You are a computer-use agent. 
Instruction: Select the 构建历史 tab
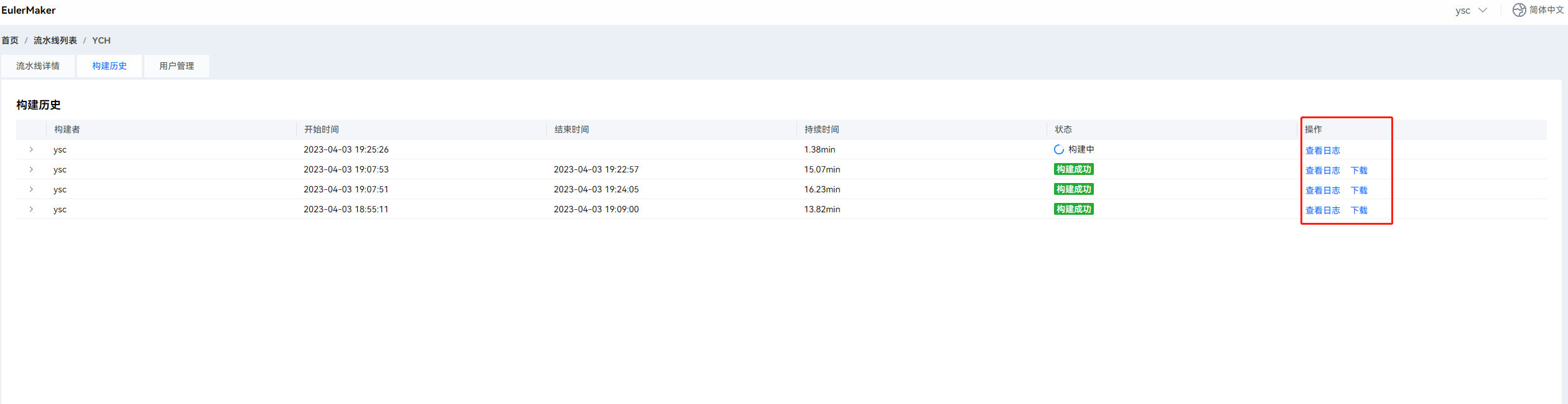(110, 66)
